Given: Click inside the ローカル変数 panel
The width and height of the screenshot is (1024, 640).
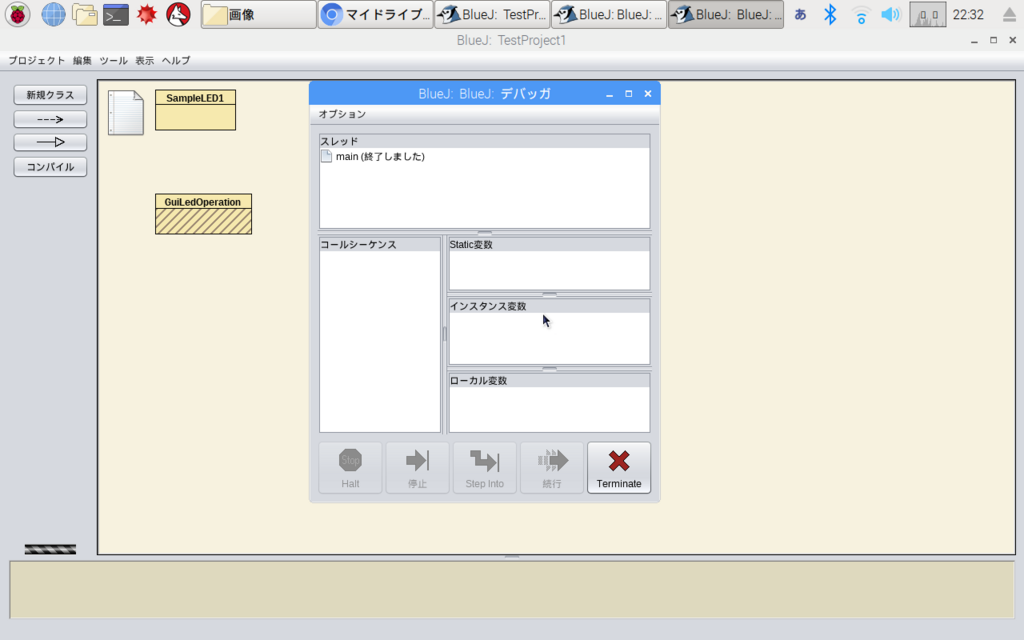Looking at the screenshot, I should [549, 409].
